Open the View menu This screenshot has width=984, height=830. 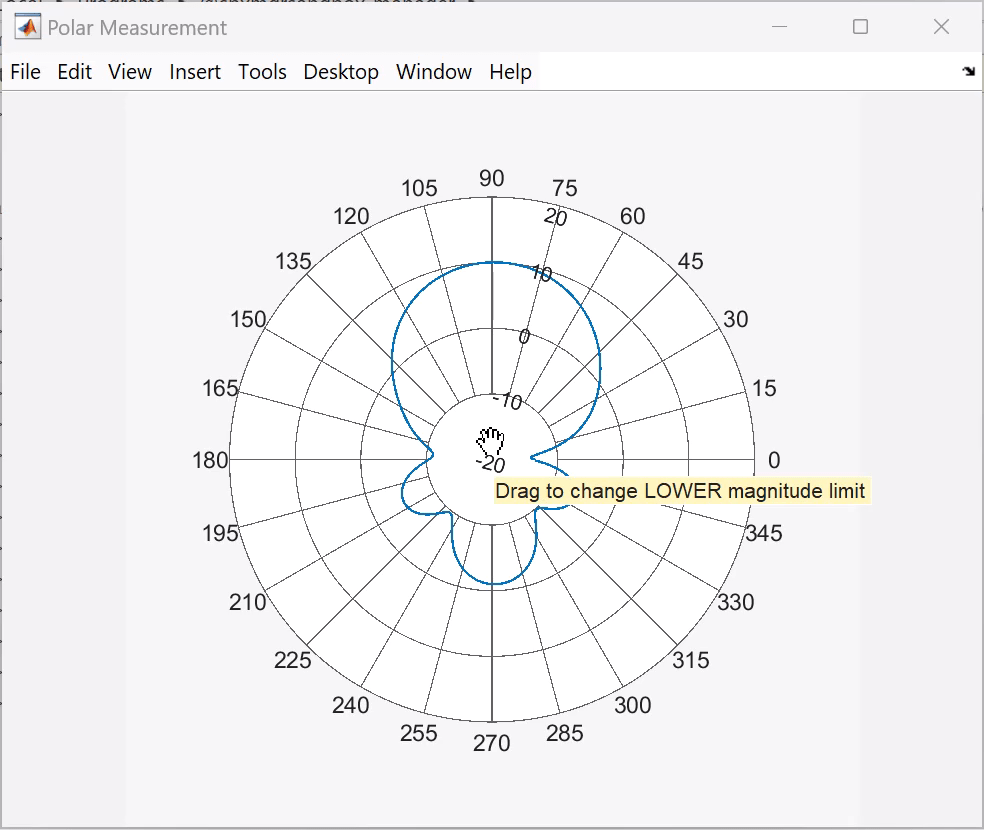click(x=129, y=71)
